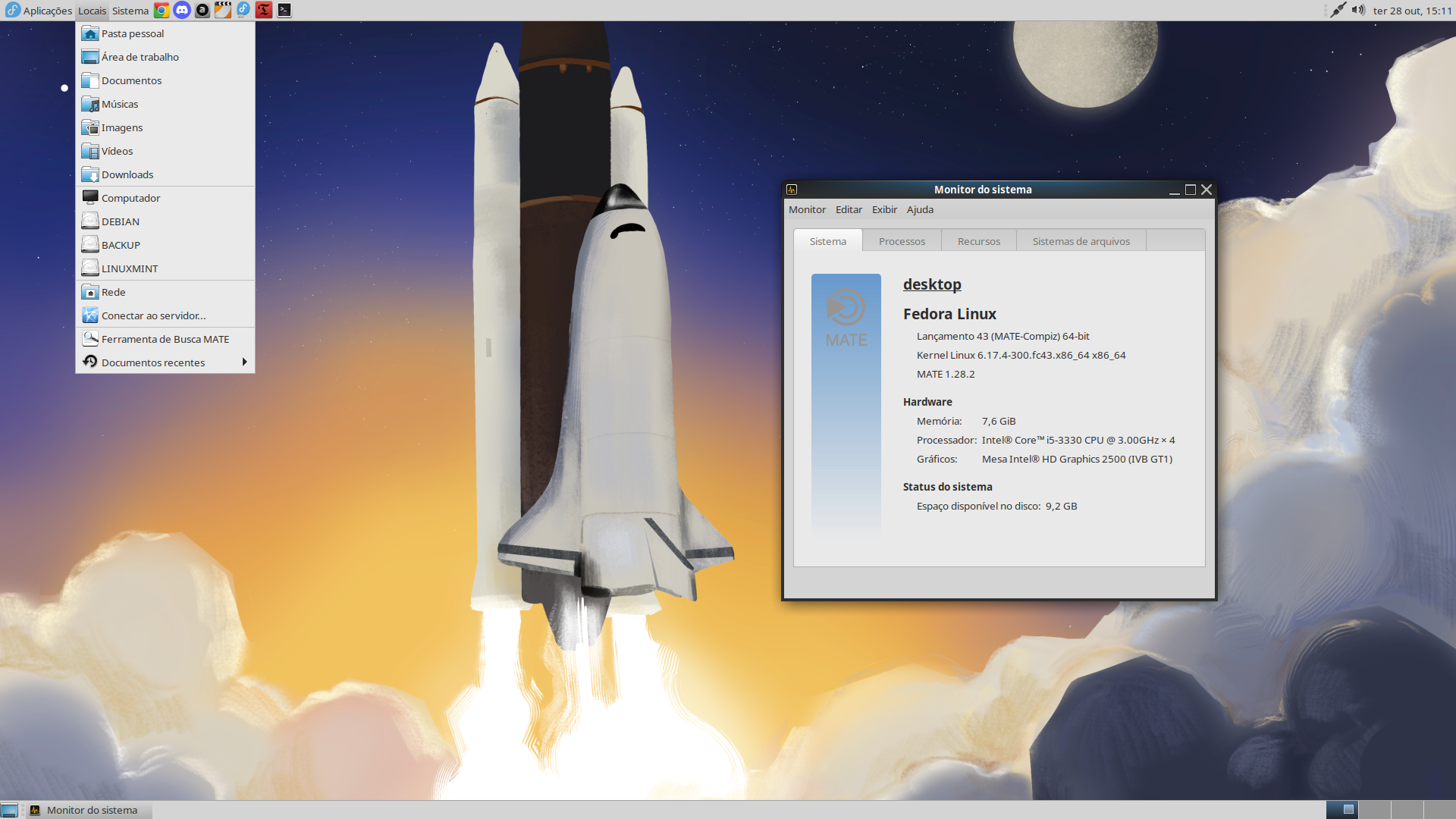The image size is (1456, 819).
Task: Click the Monitor do sistema taskbar button
Action: [x=91, y=810]
